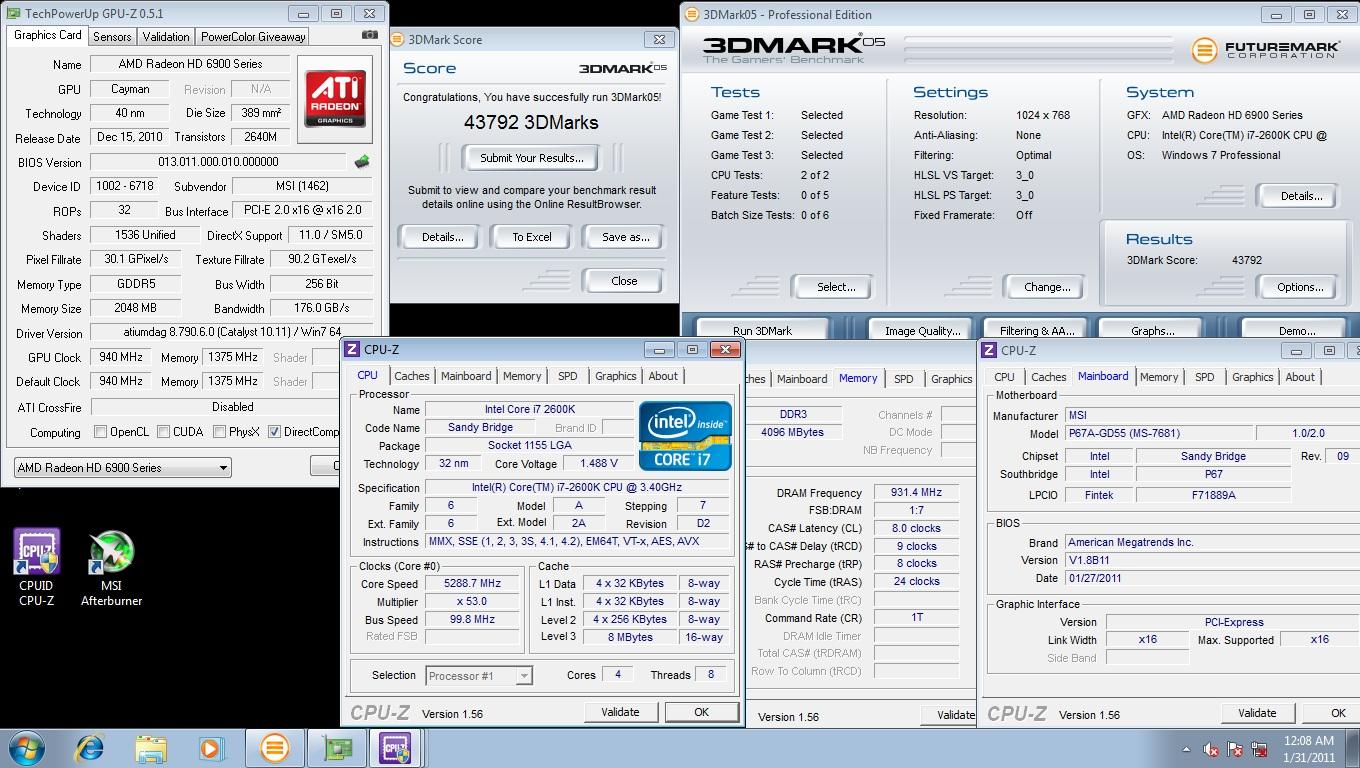Click the Filtering & AA button
Viewport: 1360px width, 768px height.
[1037, 330]
